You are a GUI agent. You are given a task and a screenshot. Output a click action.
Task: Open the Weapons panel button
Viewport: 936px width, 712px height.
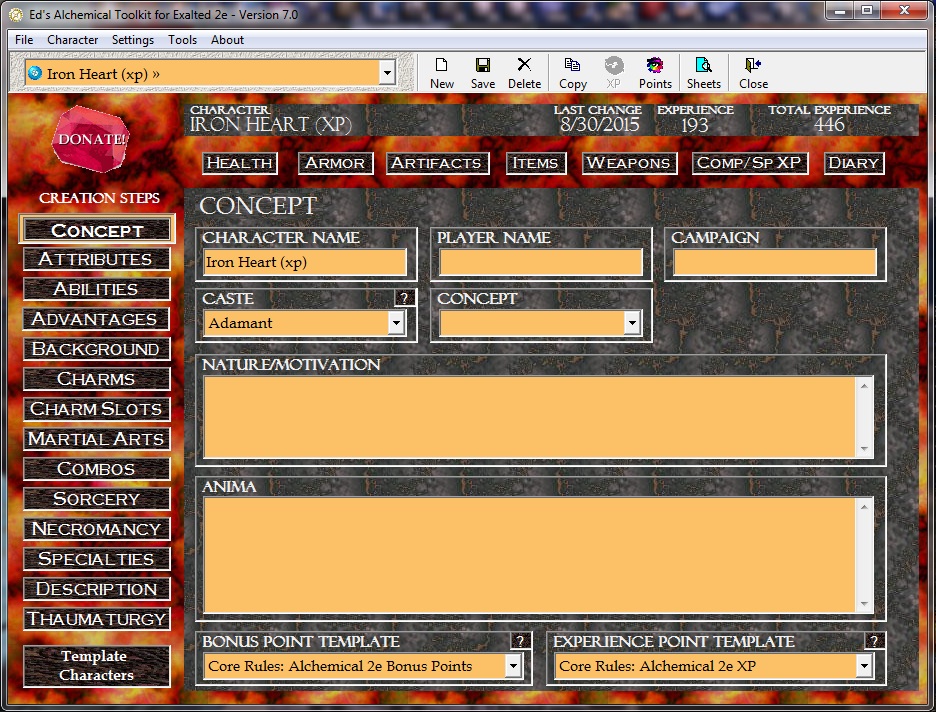click(629, 163)
